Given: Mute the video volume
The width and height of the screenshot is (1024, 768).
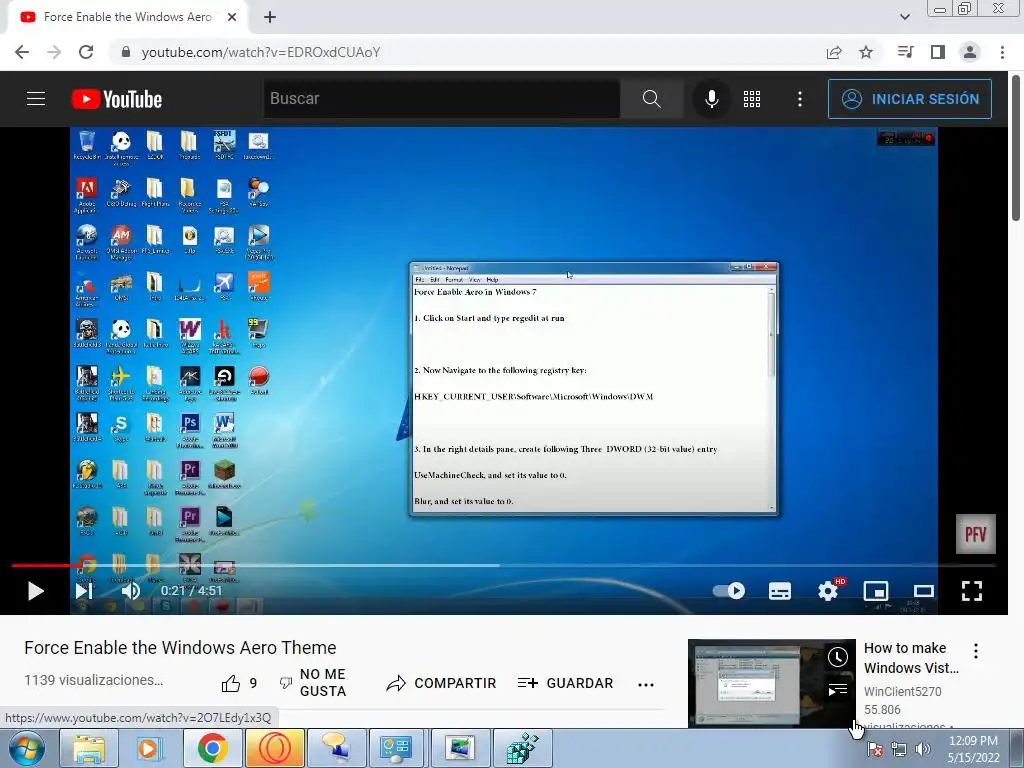Looking at the screenshot, I should coord(131,591).
